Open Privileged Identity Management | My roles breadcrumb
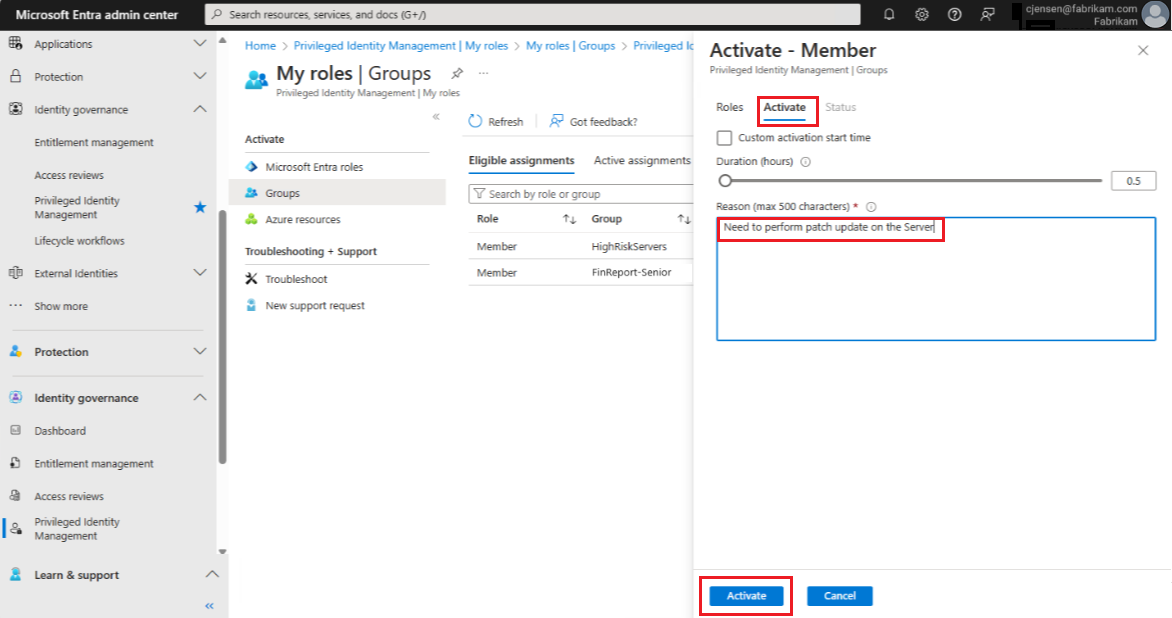1172x618 pixels. point(401,46)
